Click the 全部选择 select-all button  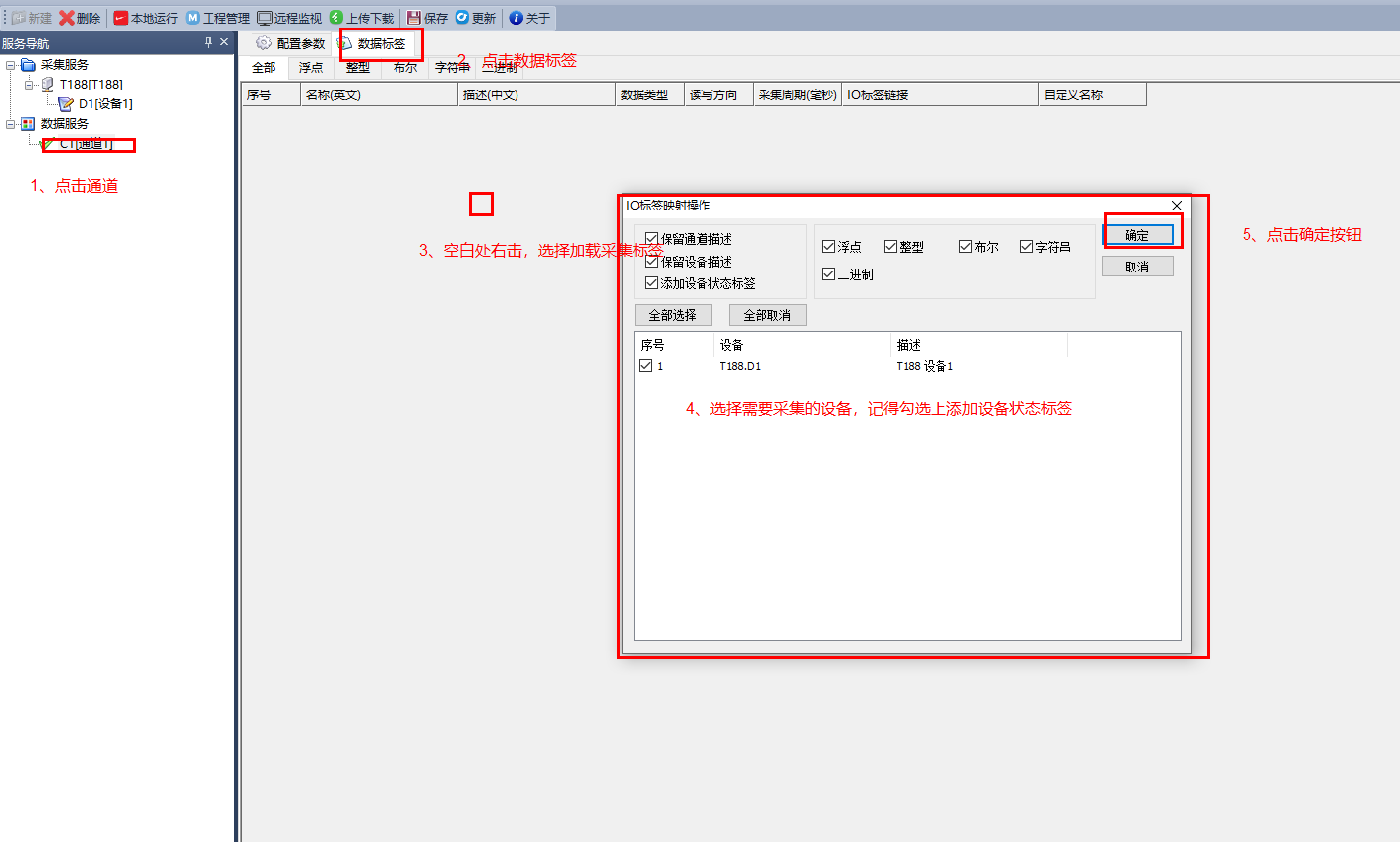(673, 315)
